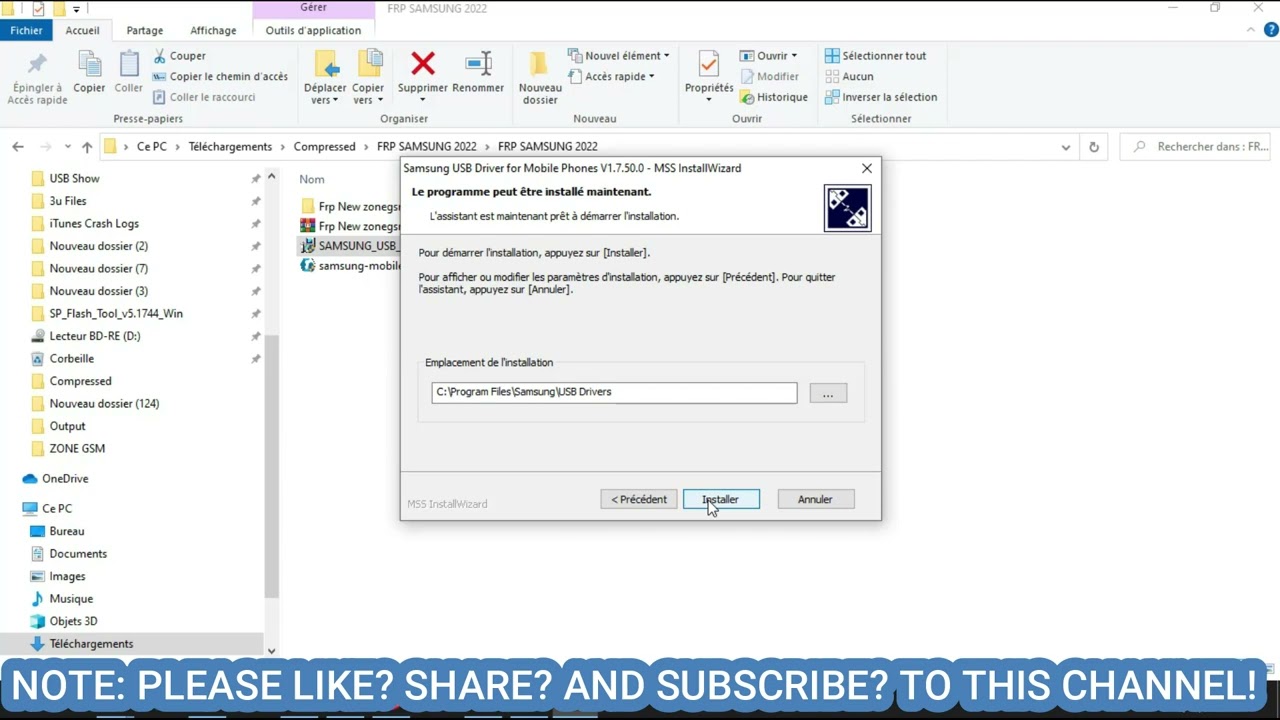The height and width of the screenshot is (720, 1280).
Task: Select USB Show in navigation pane
Action: point(75,178)
